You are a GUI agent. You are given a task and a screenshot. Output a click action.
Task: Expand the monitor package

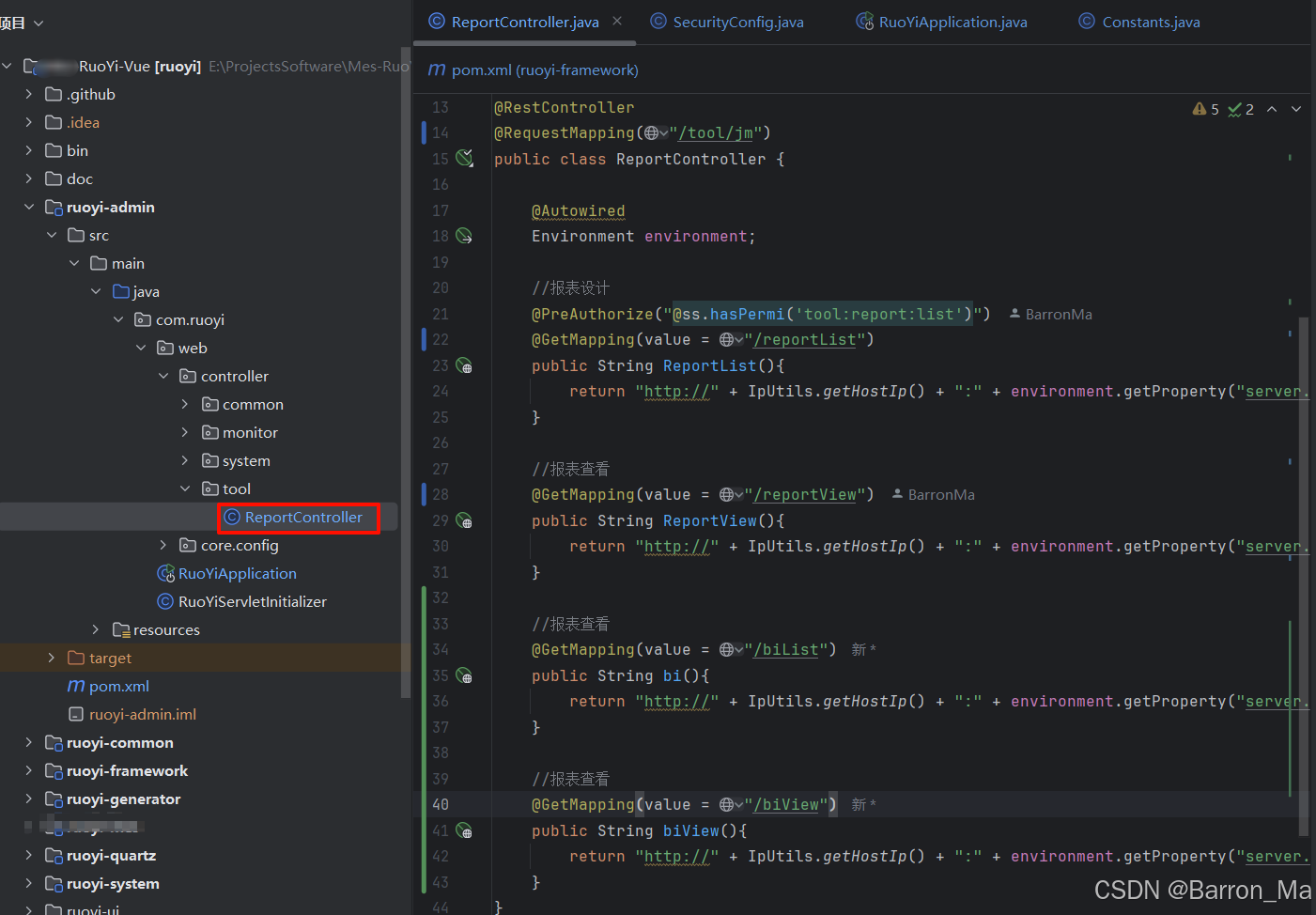(185, 432)
